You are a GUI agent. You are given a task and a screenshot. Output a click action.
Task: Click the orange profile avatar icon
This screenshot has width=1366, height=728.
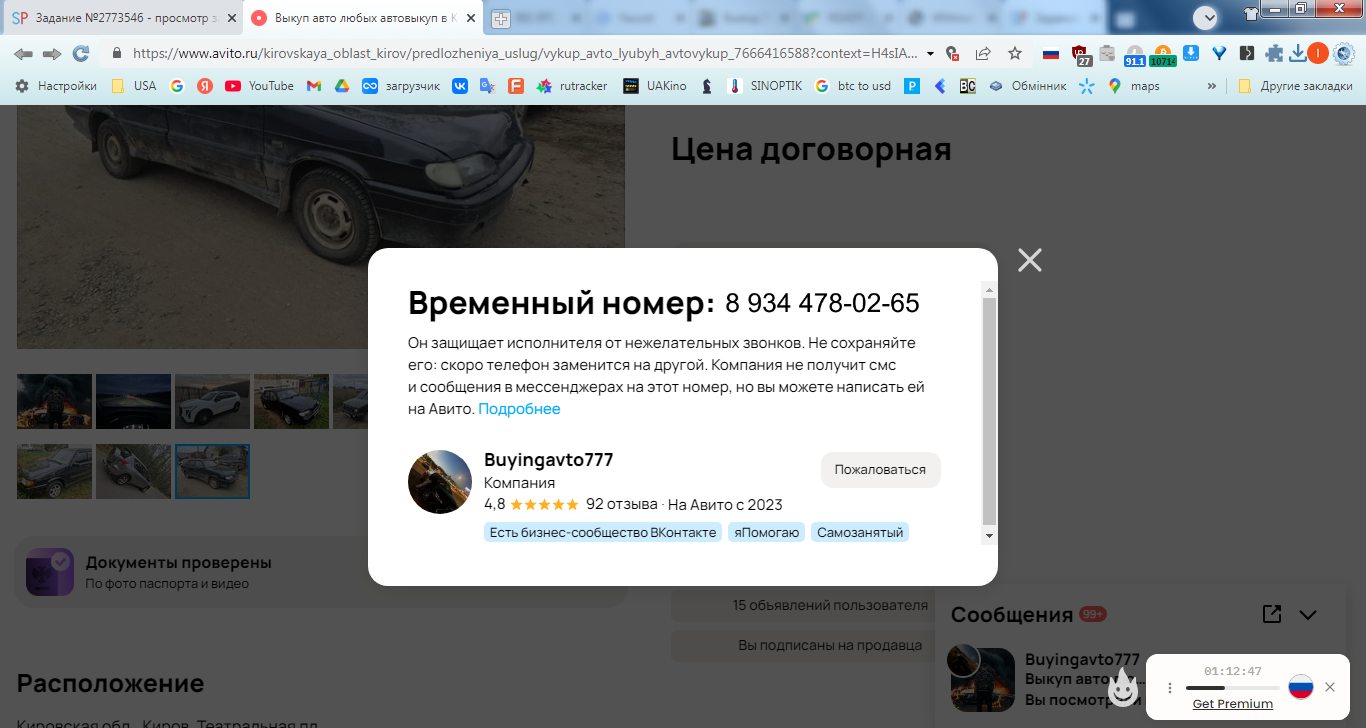coord(1318,54)
